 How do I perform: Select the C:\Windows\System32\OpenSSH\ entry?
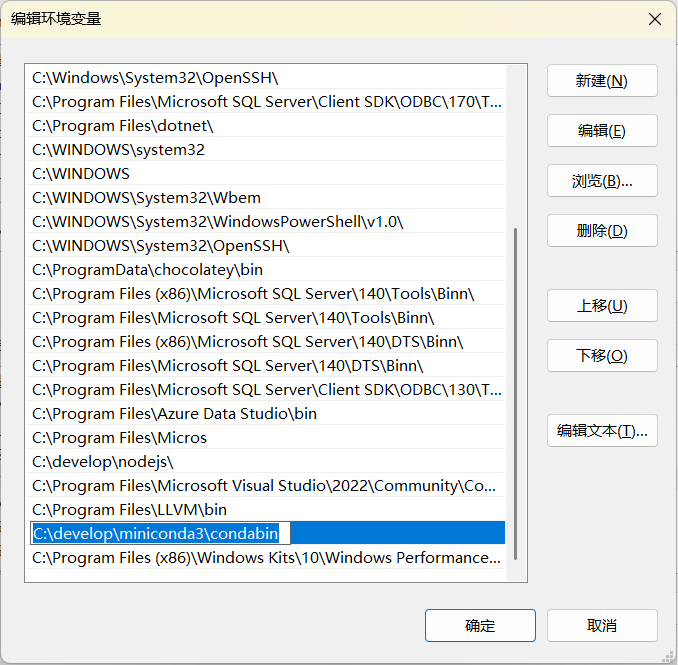265,78
